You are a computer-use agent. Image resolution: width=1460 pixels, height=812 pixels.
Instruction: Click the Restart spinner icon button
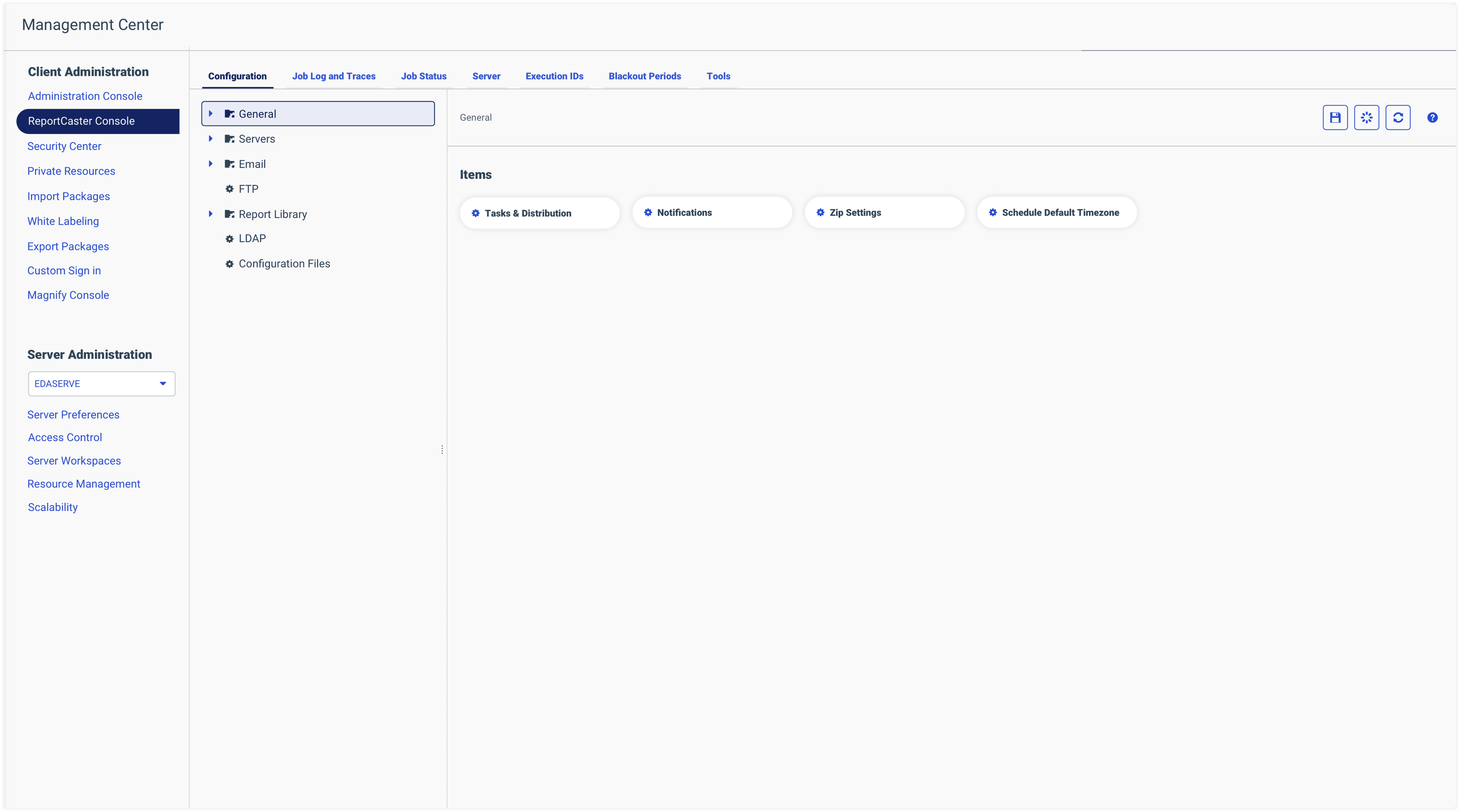pyautogui.click(x=1366, y=117)
